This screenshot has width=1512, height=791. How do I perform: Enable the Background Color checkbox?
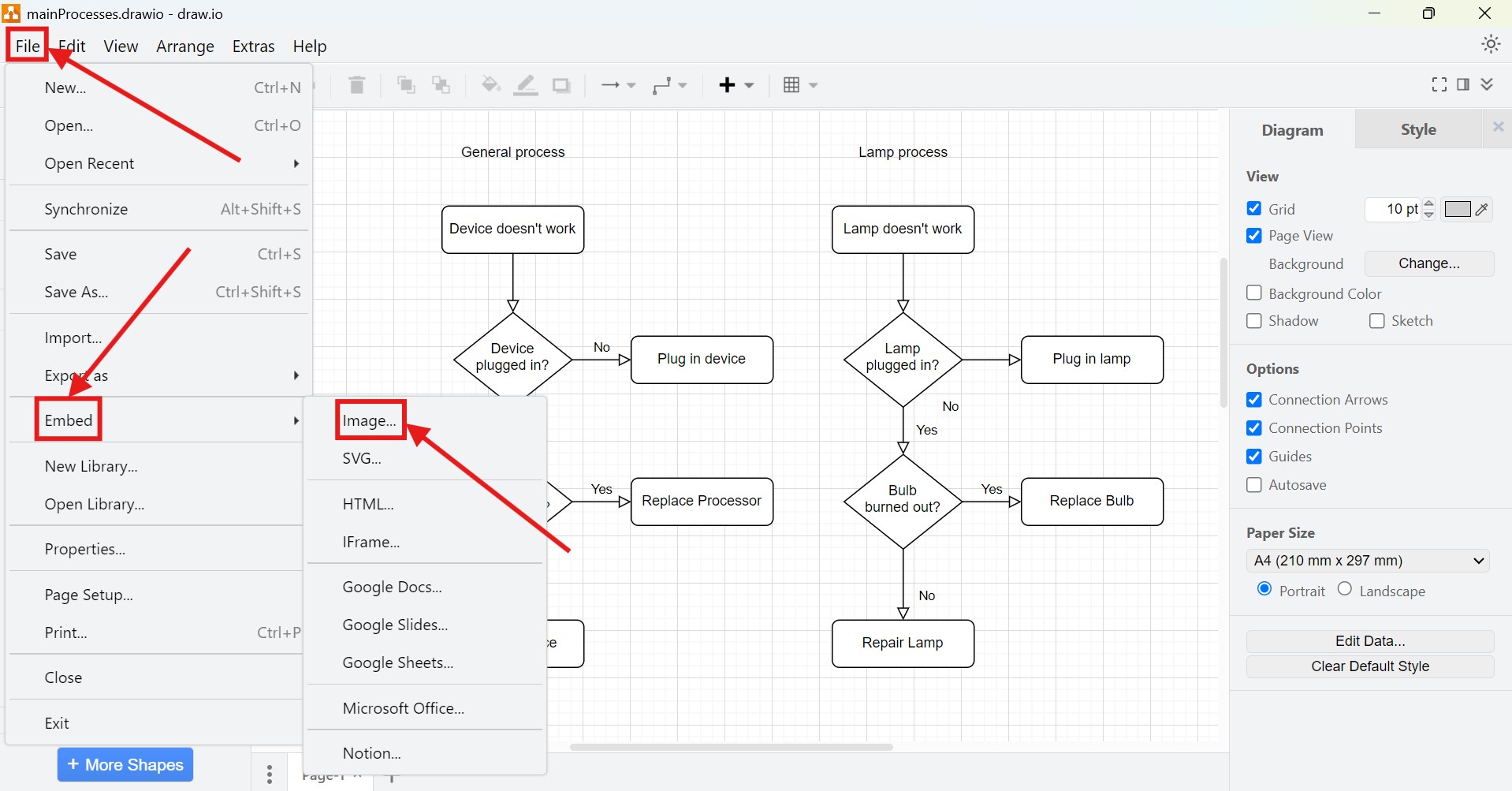click(x=1253, y=293)
